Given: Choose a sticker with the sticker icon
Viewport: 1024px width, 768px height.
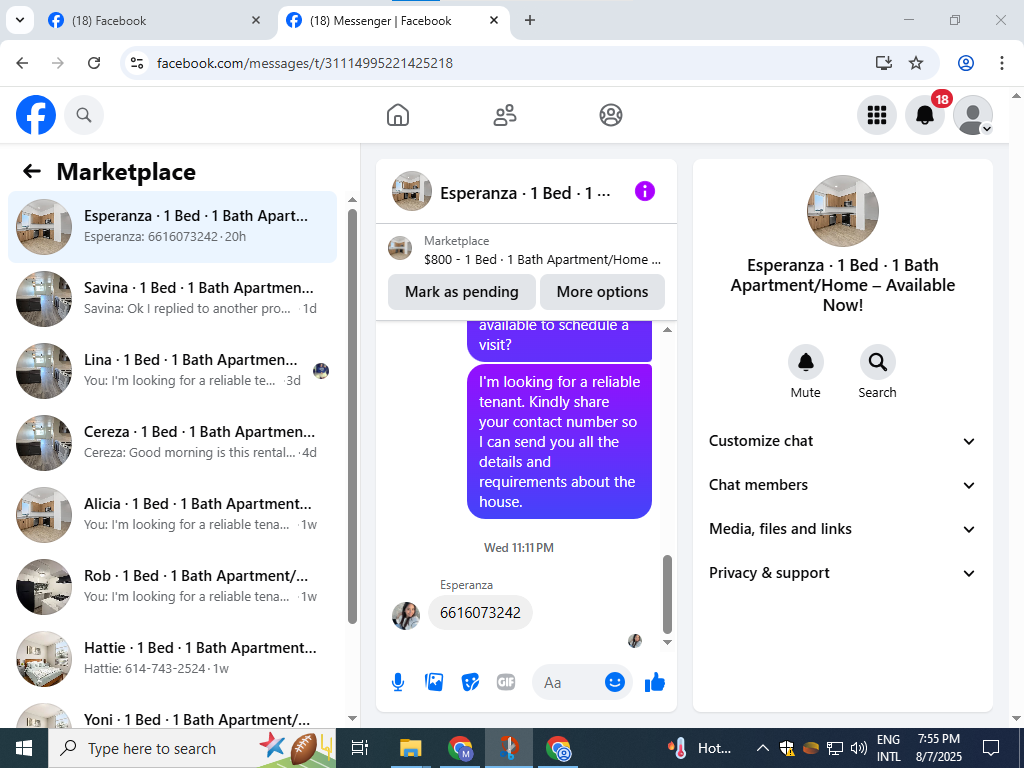Looking at the screenshot, I should [x=470, y=682].
